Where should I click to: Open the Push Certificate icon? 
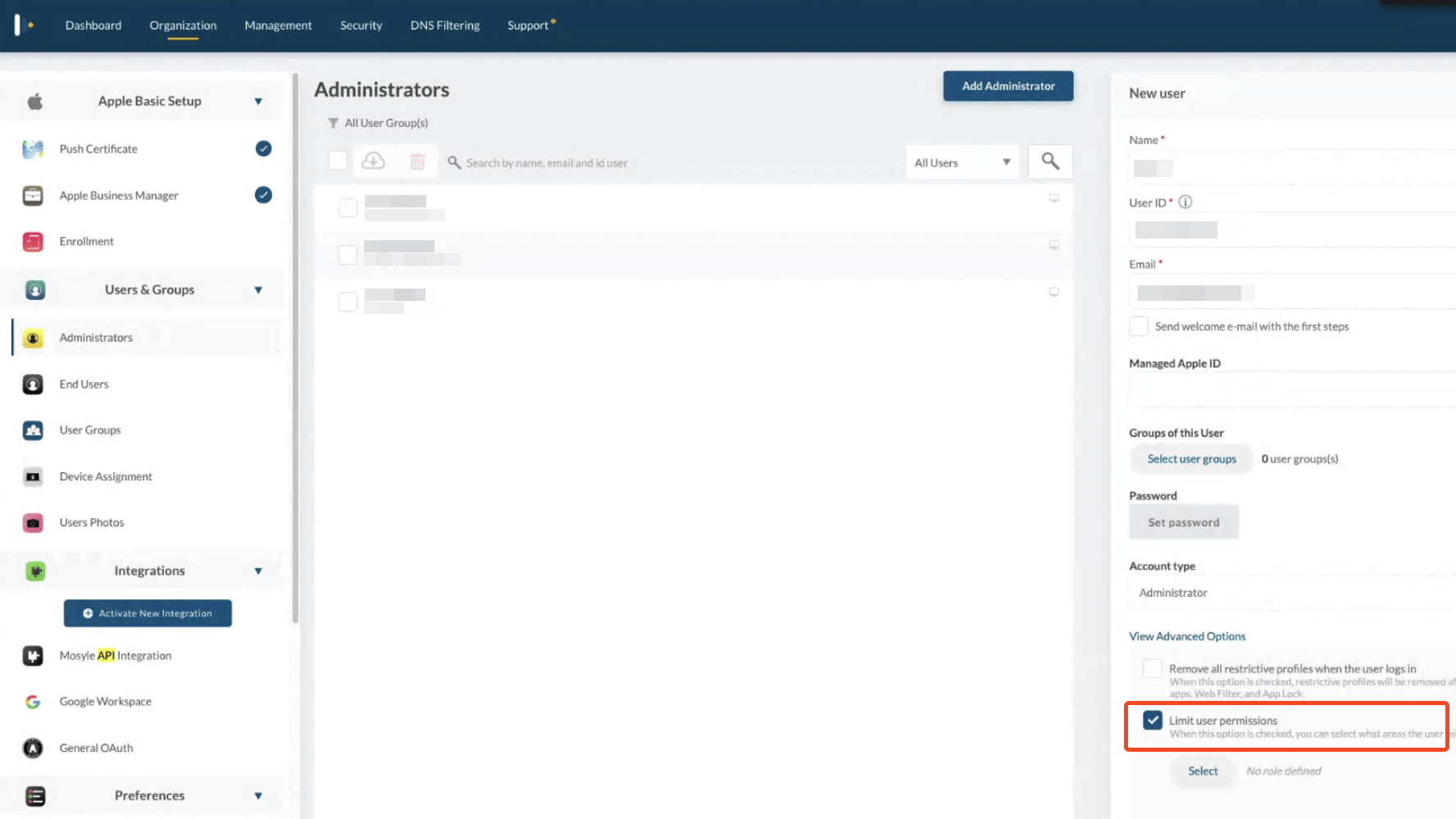[x=33, y=149]
